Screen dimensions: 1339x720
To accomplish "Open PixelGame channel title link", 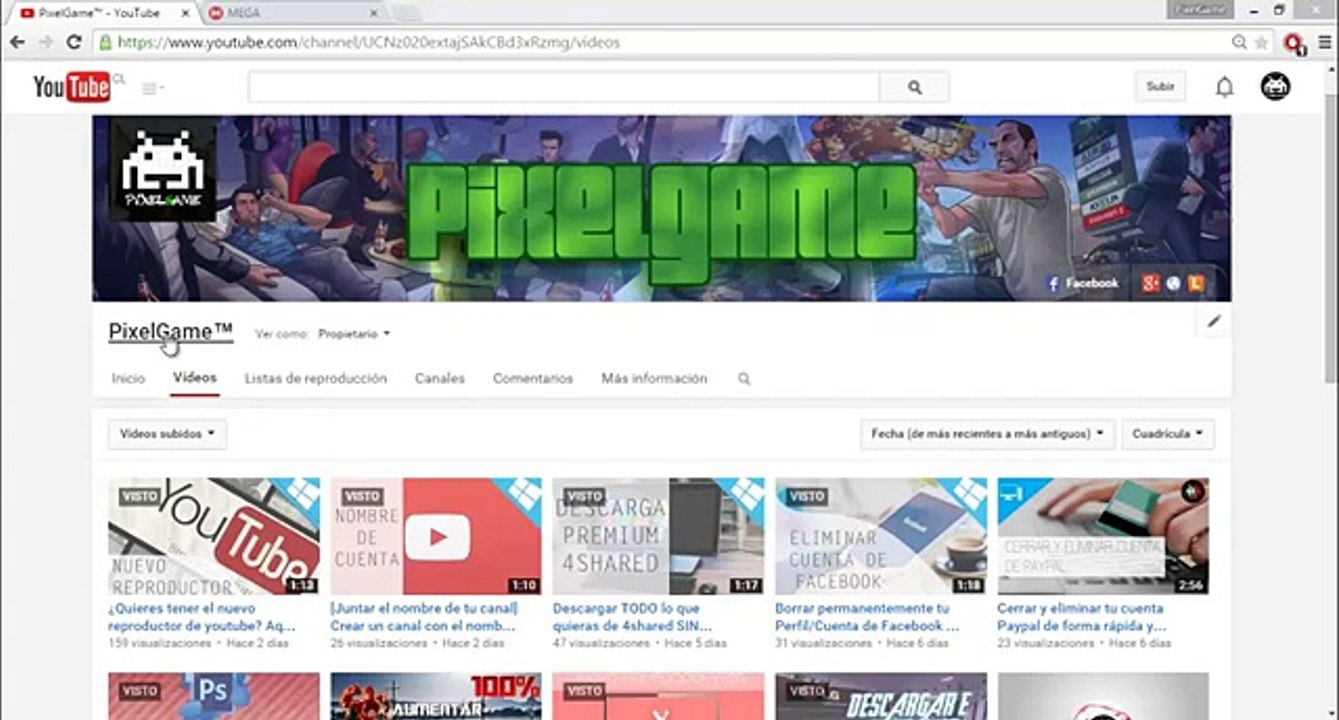I will 171,332.
